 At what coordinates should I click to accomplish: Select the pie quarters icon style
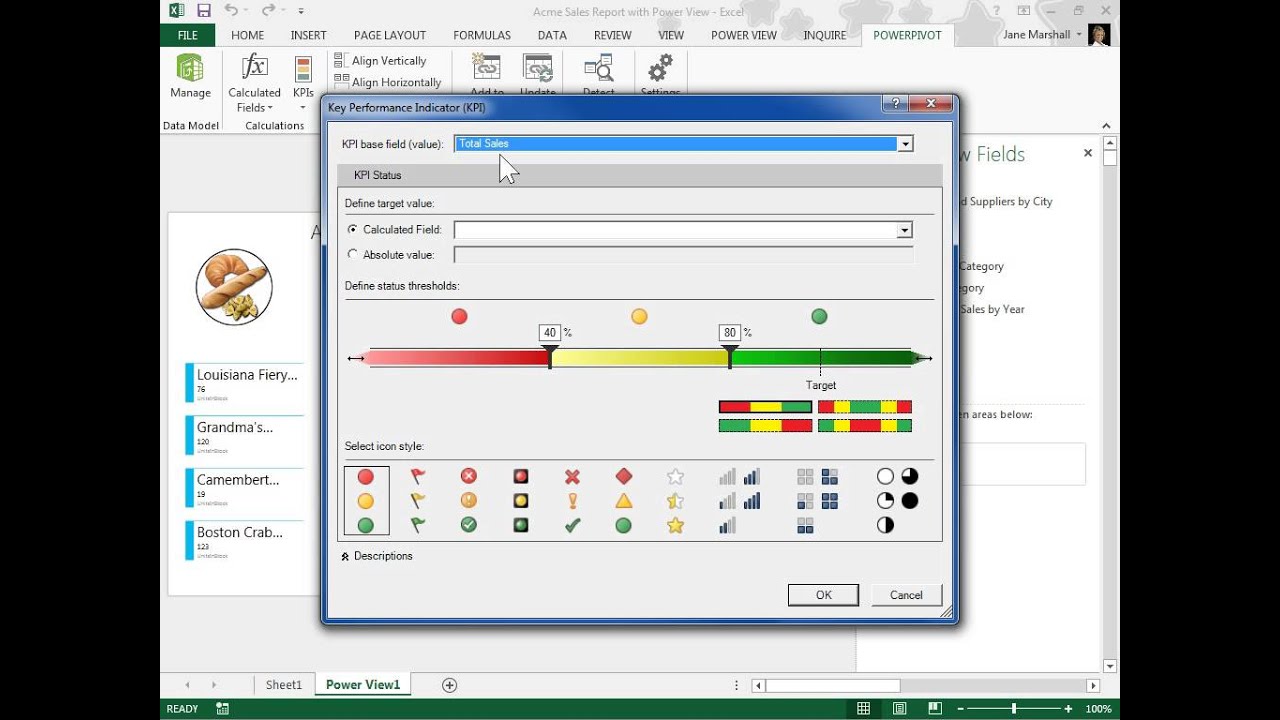(x=897, y=501)
